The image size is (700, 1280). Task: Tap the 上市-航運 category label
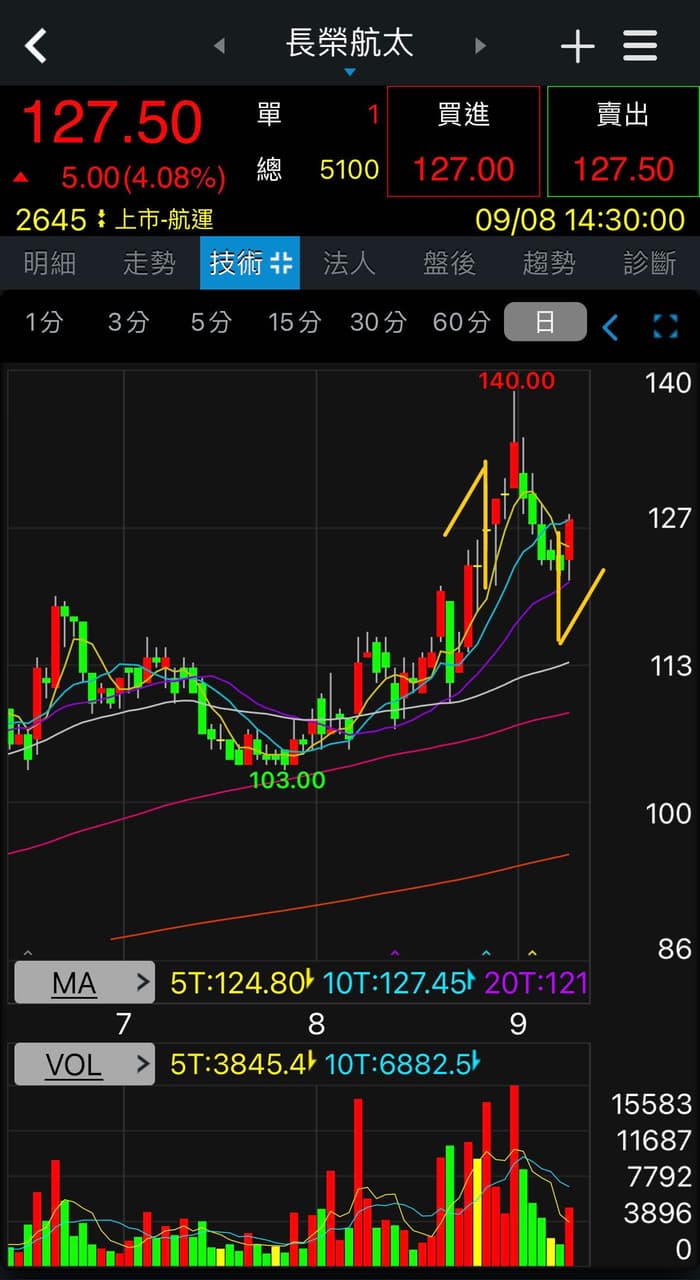164,219
